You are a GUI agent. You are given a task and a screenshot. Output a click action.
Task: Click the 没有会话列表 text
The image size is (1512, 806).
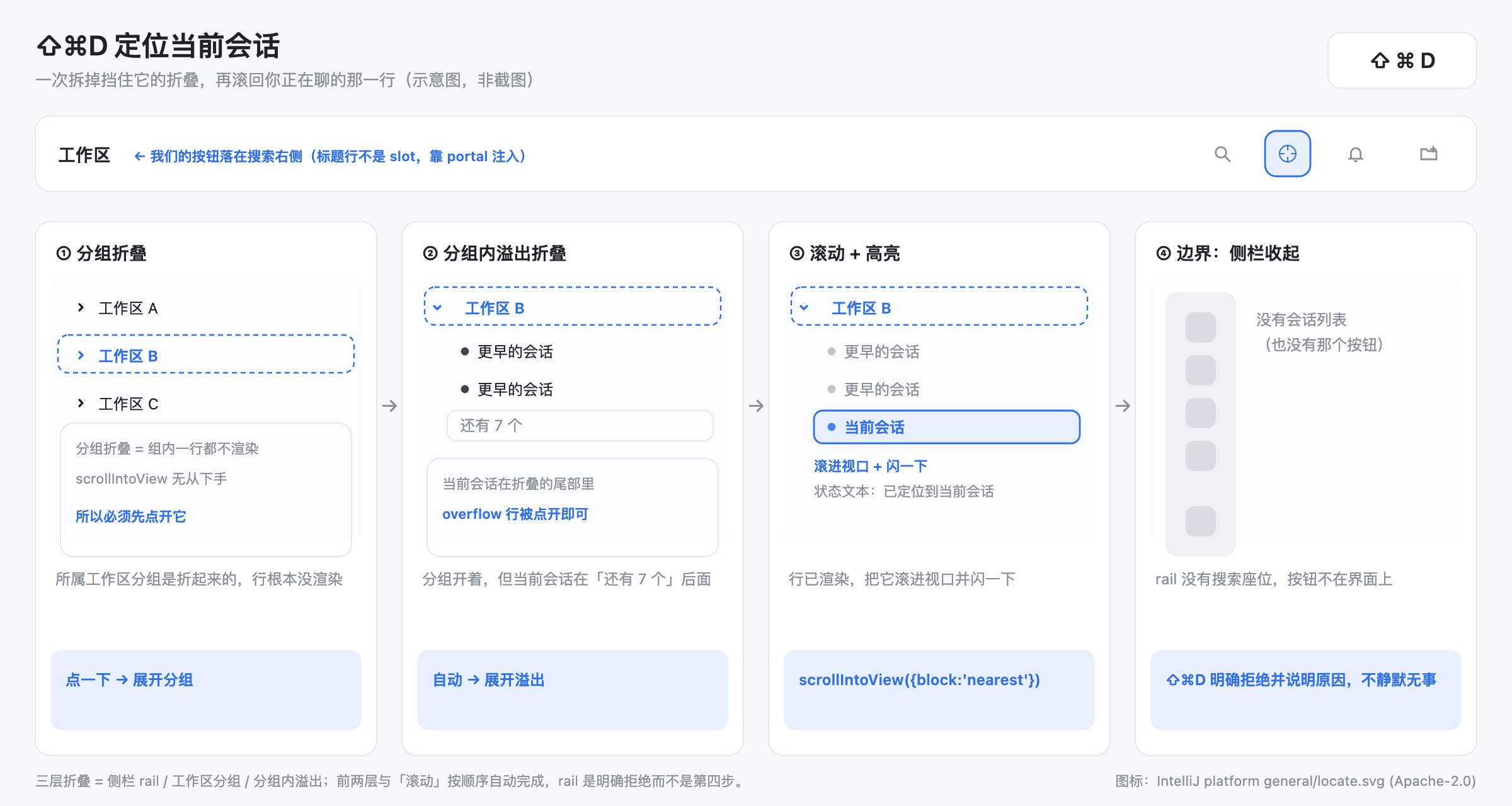[1302, 319]
